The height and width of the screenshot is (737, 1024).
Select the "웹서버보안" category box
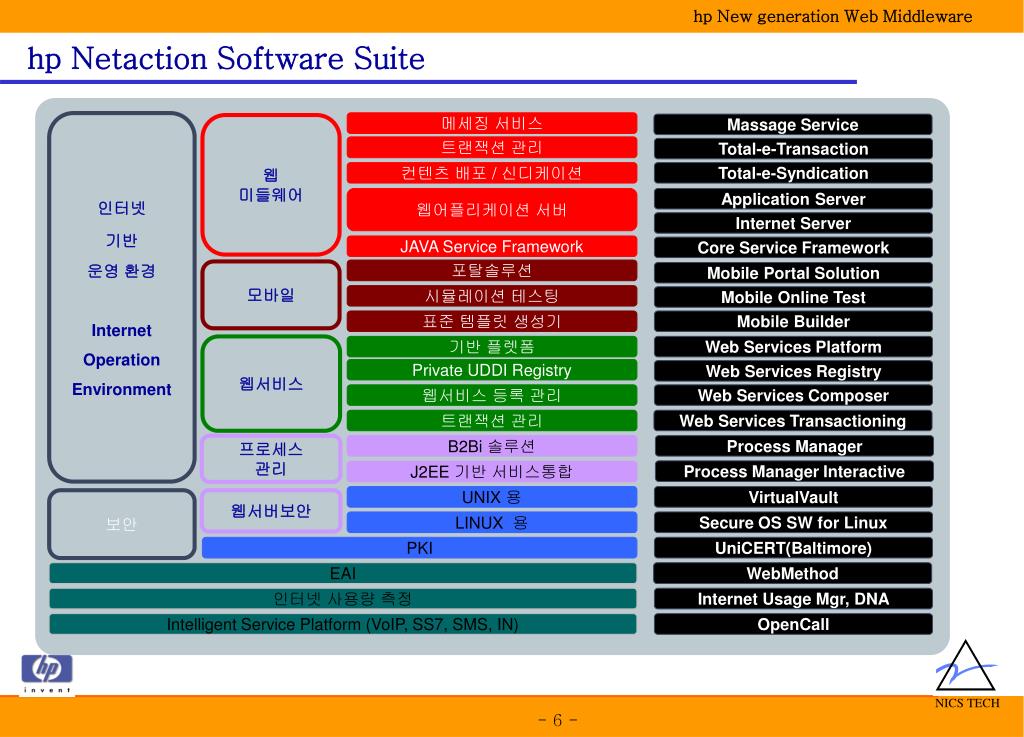point(271,510)
